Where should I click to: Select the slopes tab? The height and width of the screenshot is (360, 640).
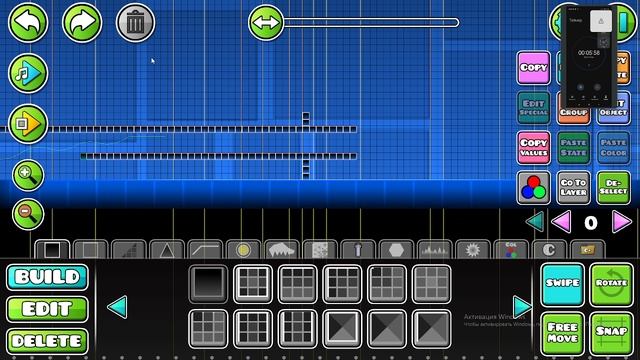pyautogui.click(x=129, y=249)
